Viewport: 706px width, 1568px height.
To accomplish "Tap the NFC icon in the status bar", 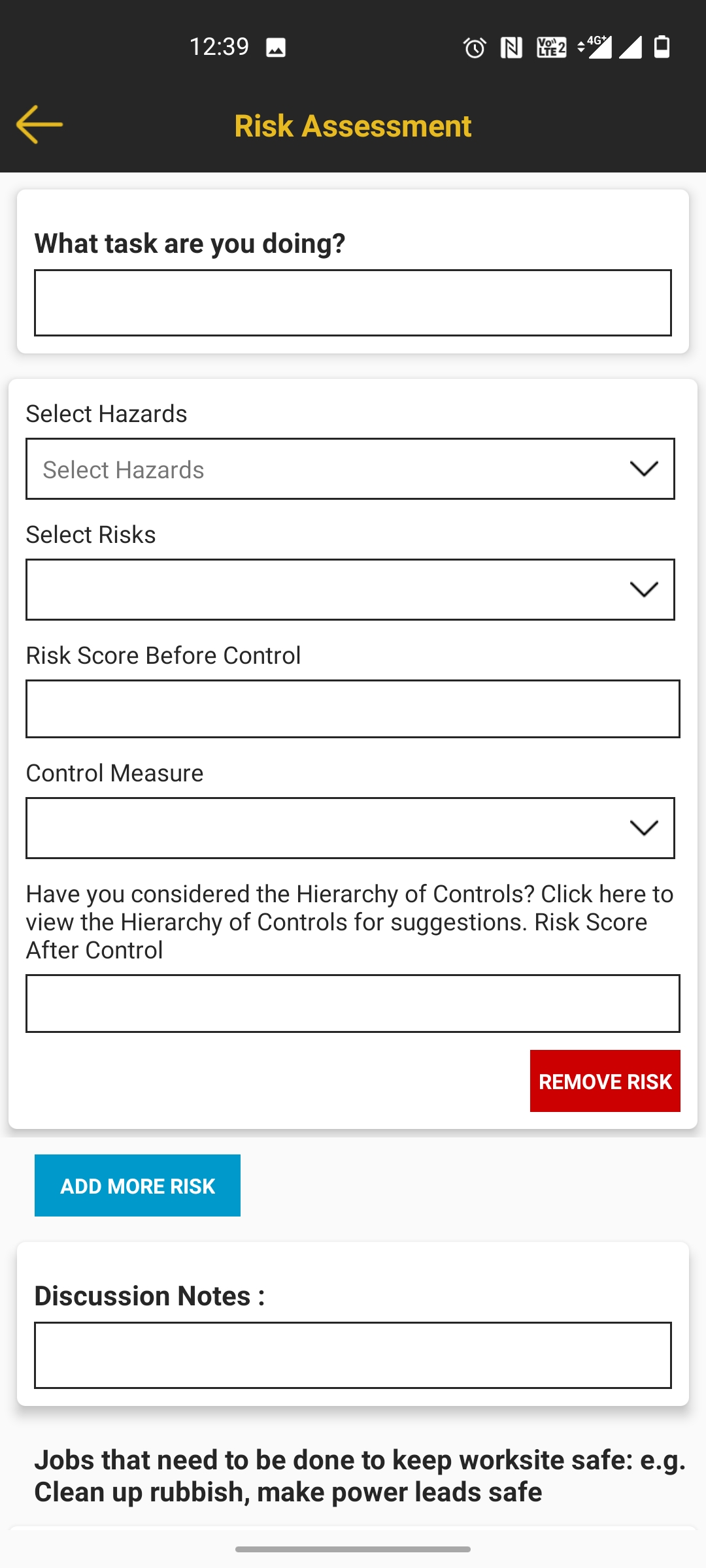I will (x=511, y=47).
